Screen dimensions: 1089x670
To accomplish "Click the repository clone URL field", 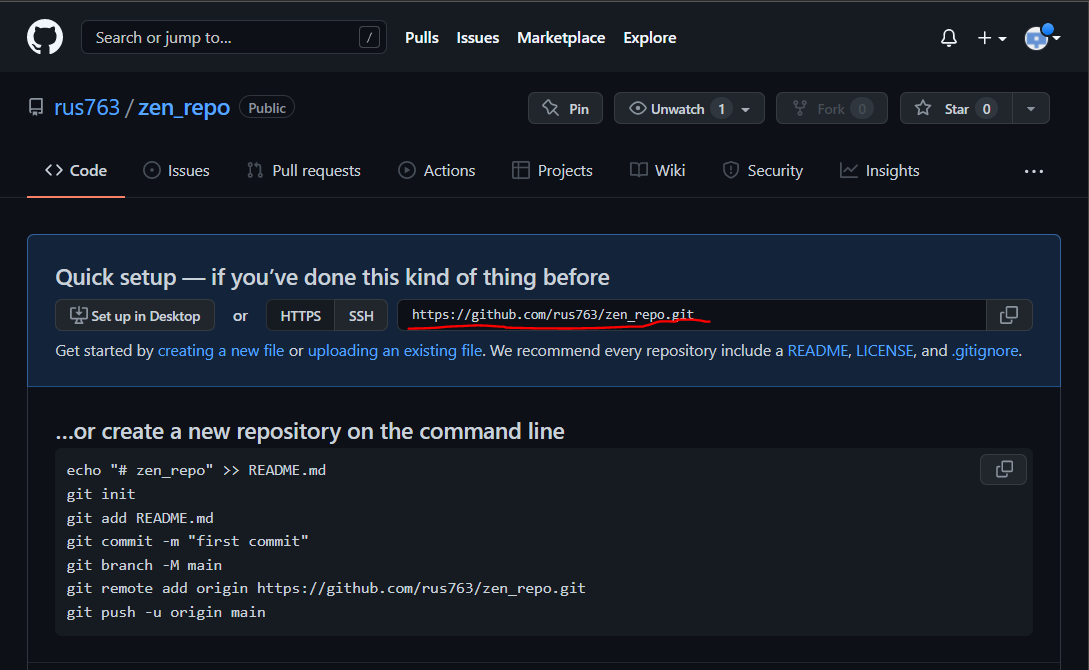I will [x=692, y=315].
